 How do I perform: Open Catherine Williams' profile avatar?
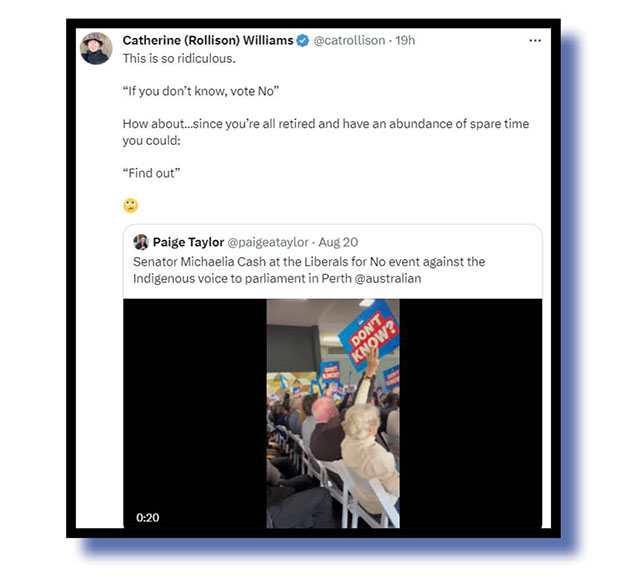96,49
